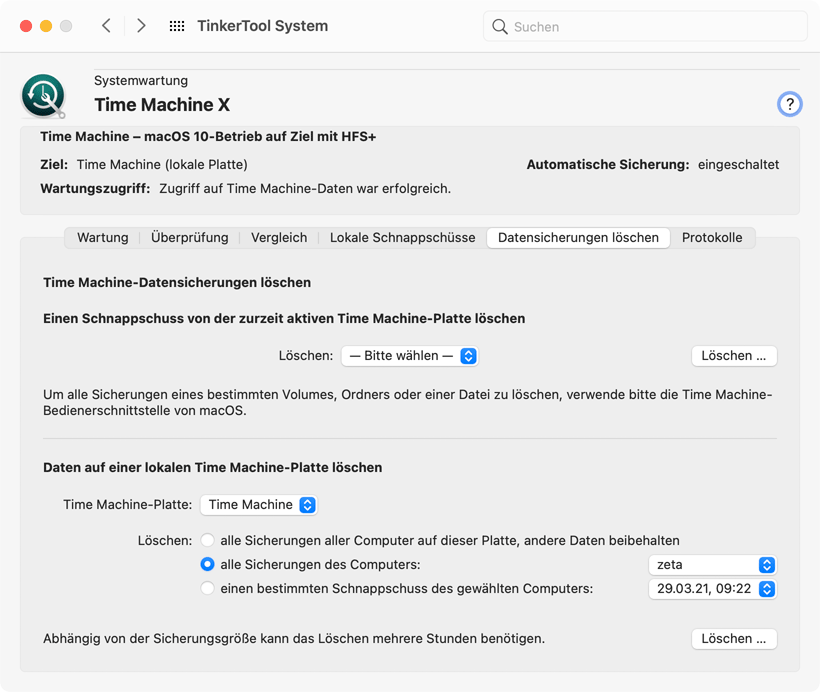The height and width of the screenshot is (692, 820).
Task: Minimize the window with yellow button
Action: point(46,26)
